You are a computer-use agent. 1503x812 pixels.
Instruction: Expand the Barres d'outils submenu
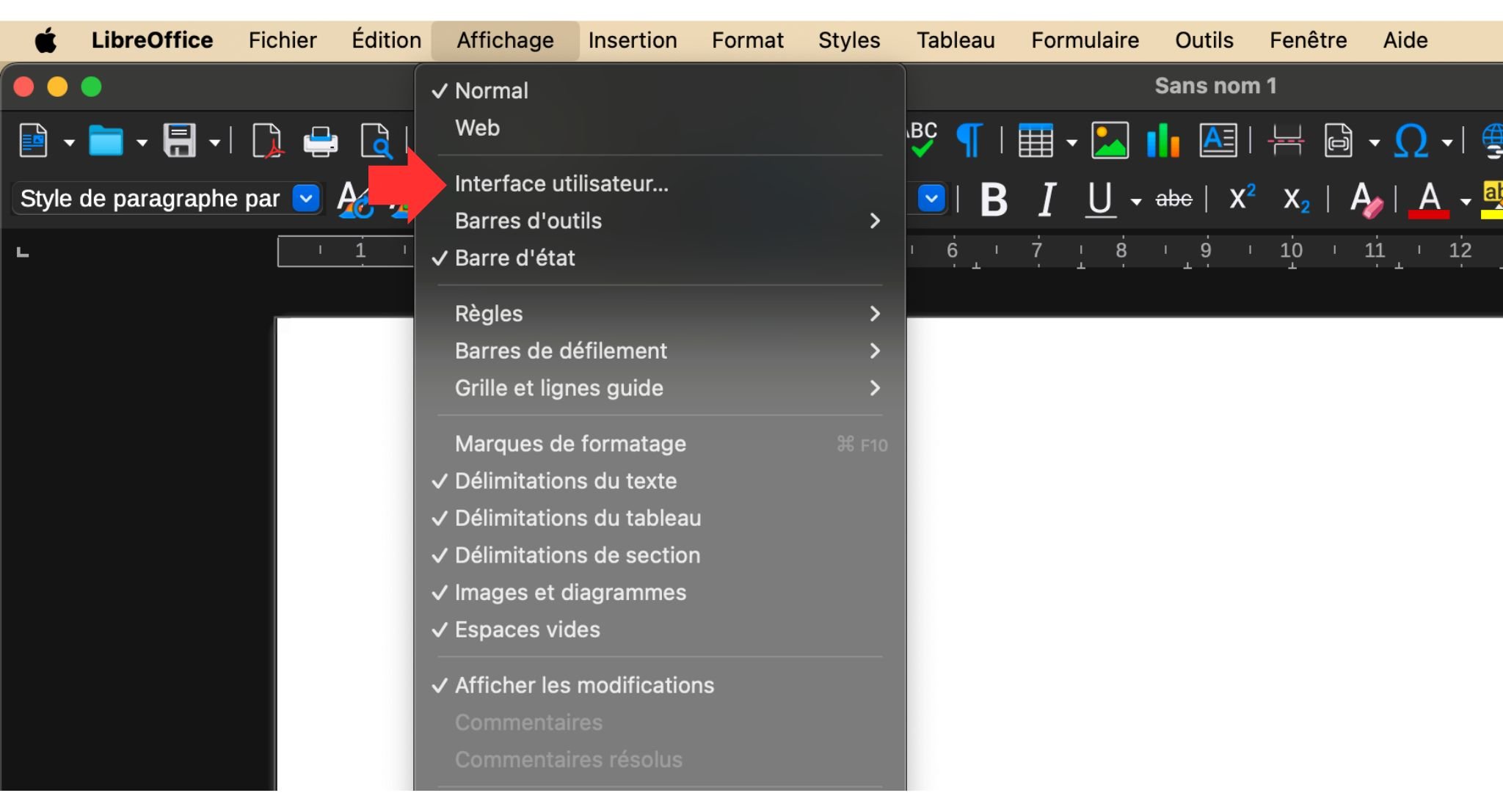(x=528, y=221)
